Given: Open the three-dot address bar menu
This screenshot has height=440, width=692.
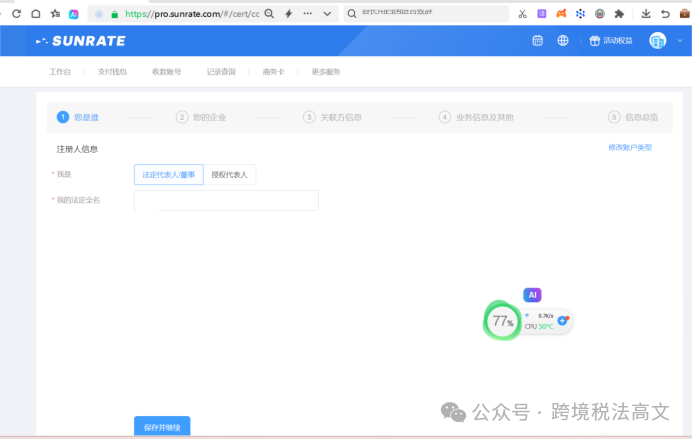Looking at the screenshot, I should (x=308, y=14).
